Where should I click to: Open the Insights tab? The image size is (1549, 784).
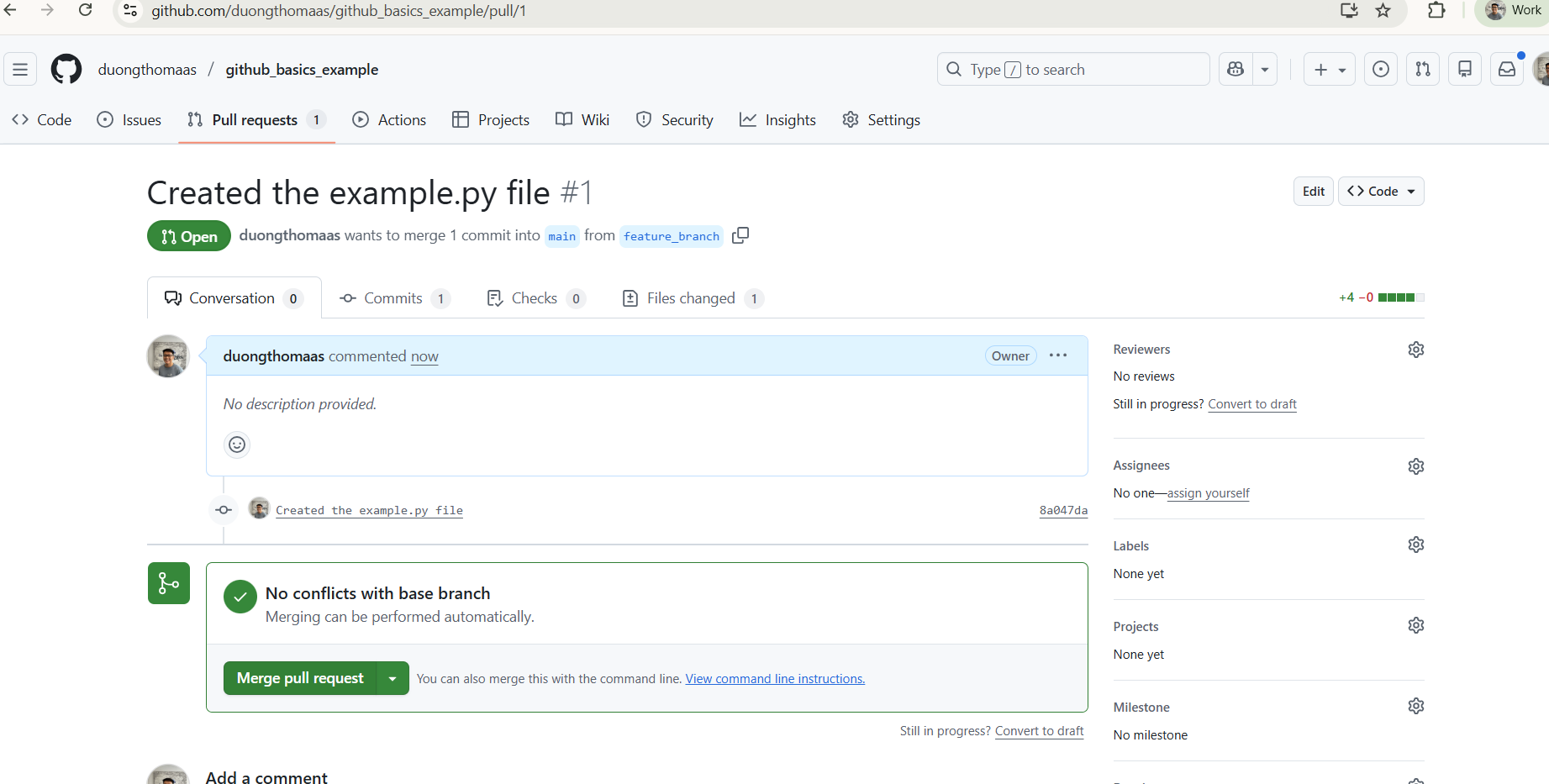click(777, 120)
